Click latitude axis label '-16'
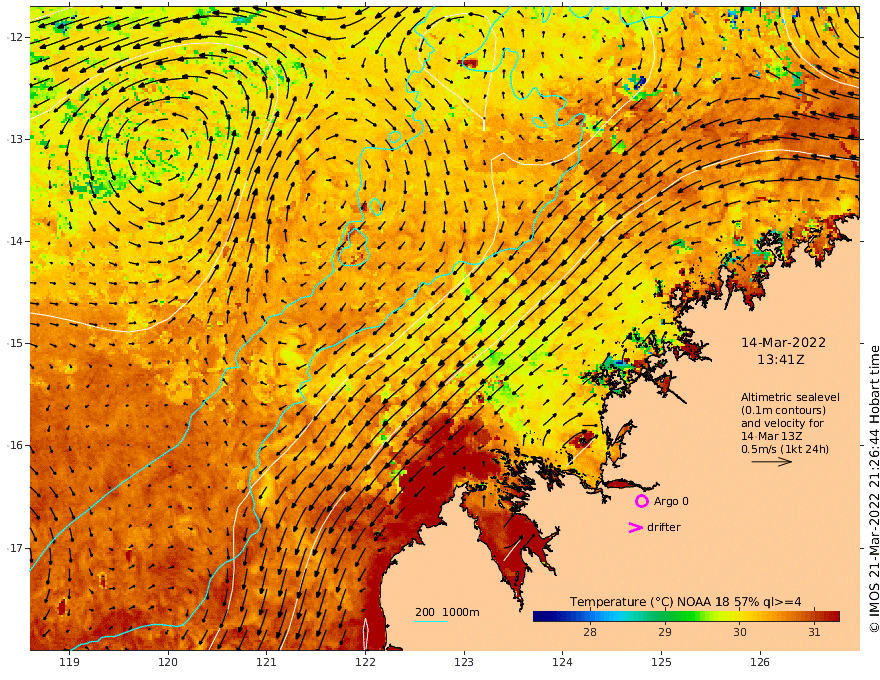Viewport: 880px width, 680px height. pos(15,445)
